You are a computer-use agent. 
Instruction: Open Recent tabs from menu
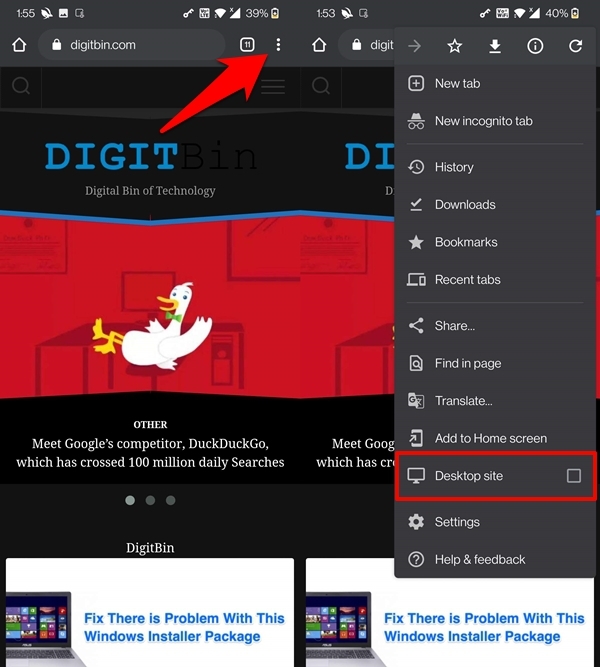point(494,279)
